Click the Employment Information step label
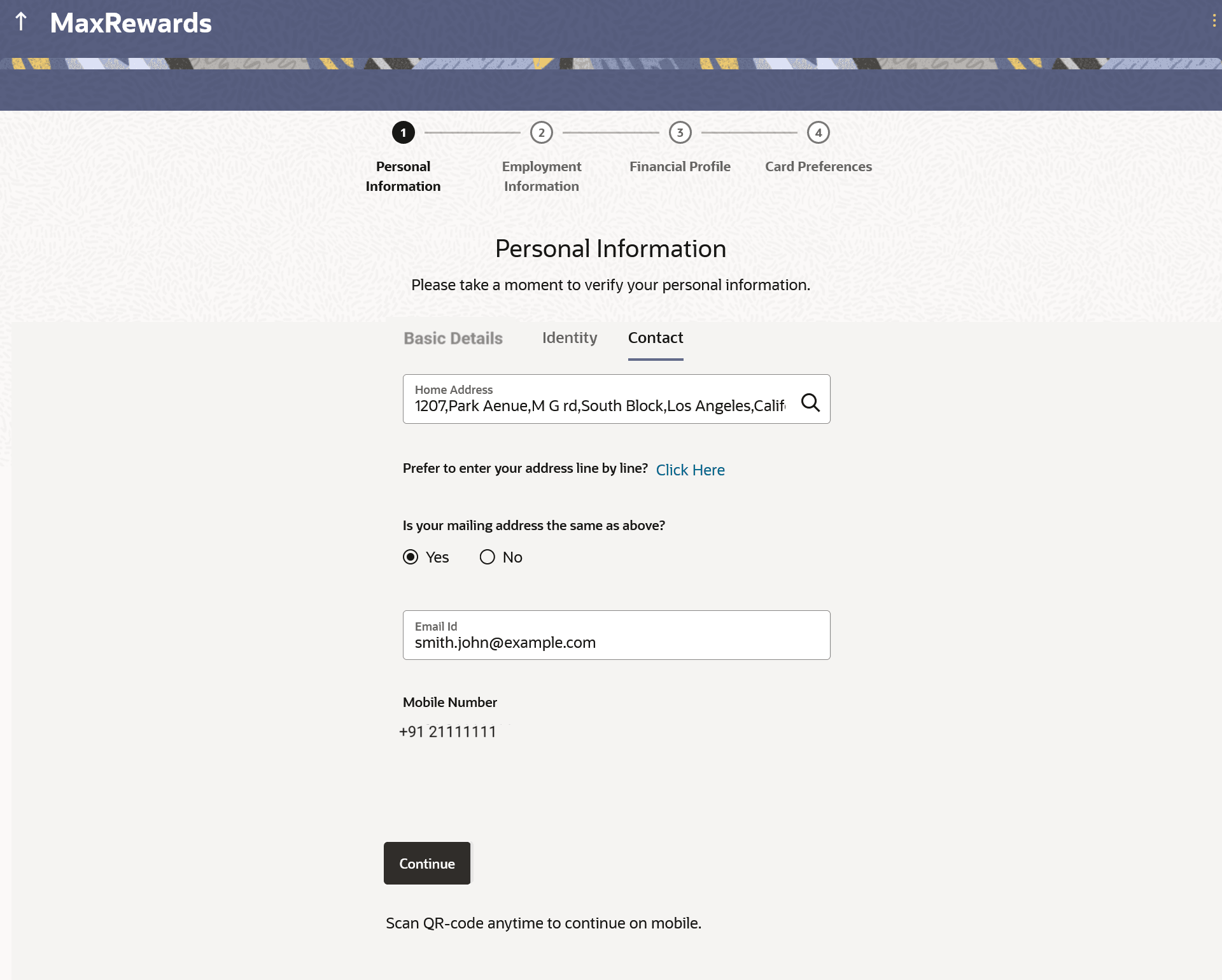Viewport: 1222px width, 980px height. pos(542,176)
